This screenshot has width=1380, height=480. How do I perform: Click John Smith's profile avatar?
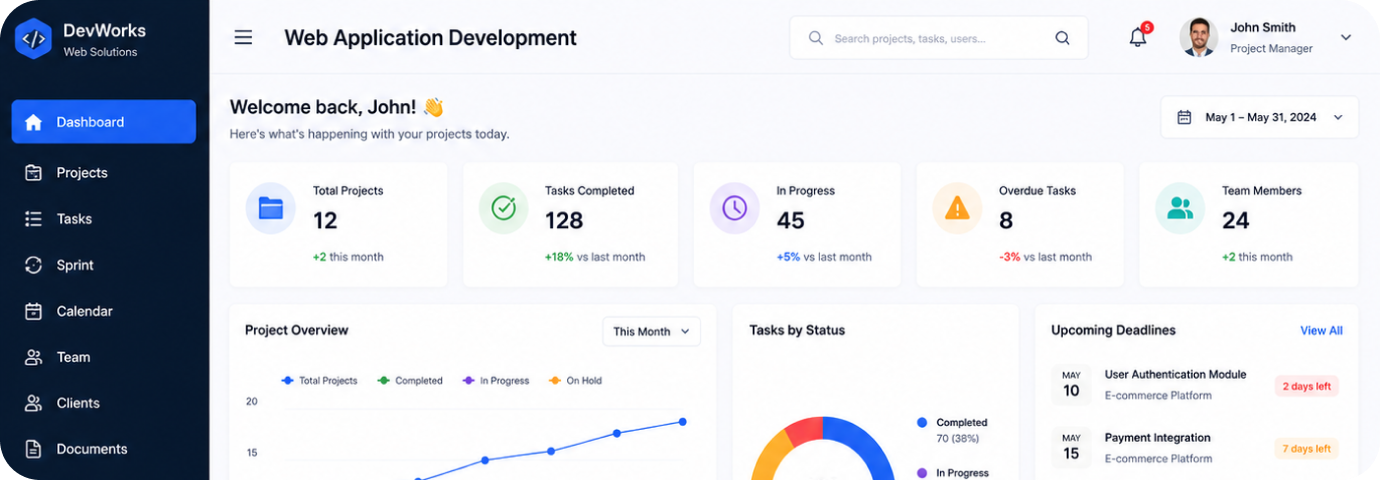(x=1198, y=37)
